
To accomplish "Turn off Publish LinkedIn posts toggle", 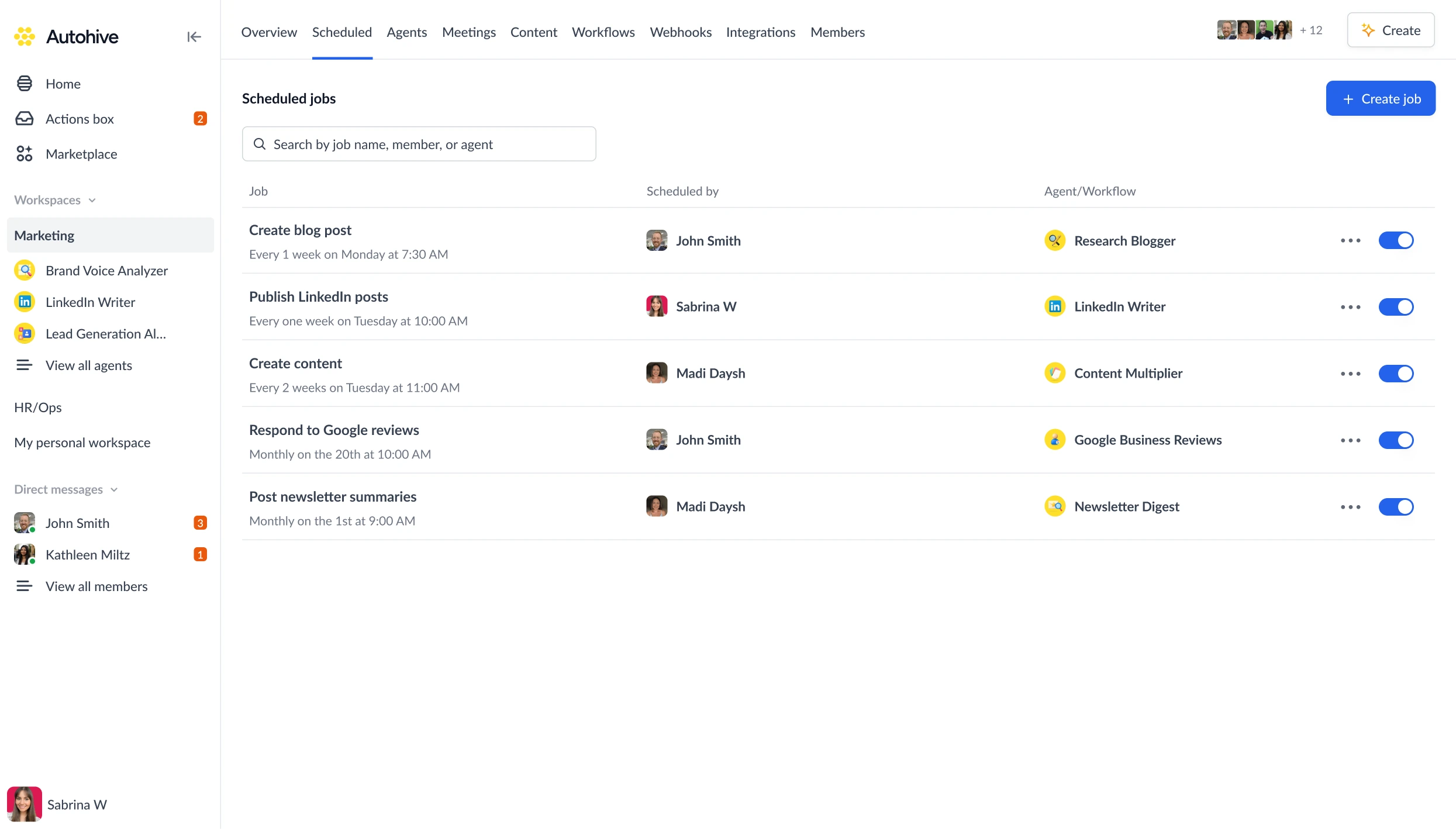I will pos(1396,307).
